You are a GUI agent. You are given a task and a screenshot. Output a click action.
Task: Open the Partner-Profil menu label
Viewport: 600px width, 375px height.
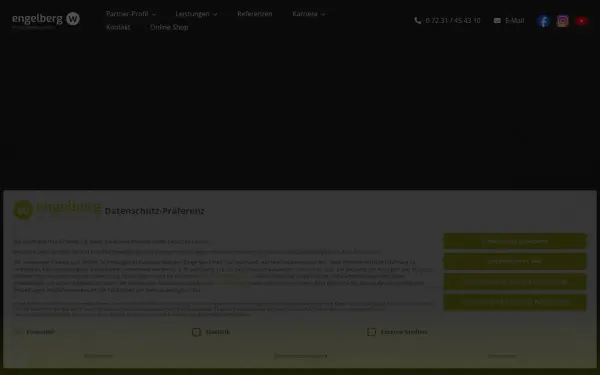127,14
